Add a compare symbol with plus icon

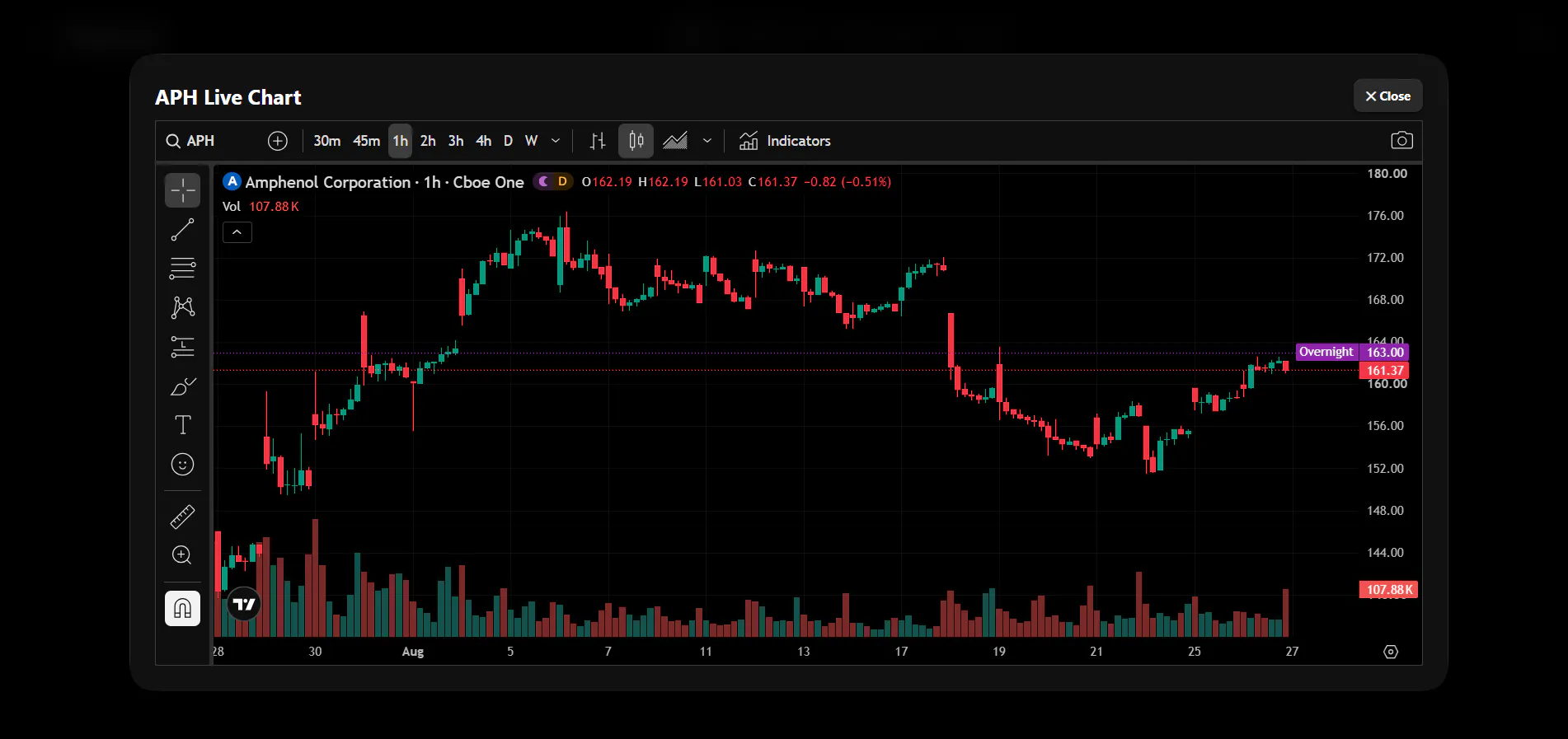pyautogui.click(x=278, y=141)
